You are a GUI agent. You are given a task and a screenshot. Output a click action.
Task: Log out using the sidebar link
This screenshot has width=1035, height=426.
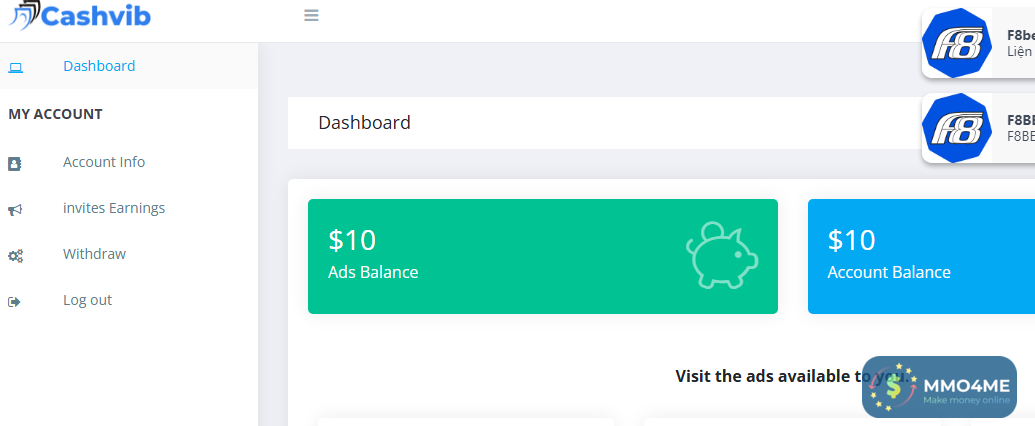[87, 300]
